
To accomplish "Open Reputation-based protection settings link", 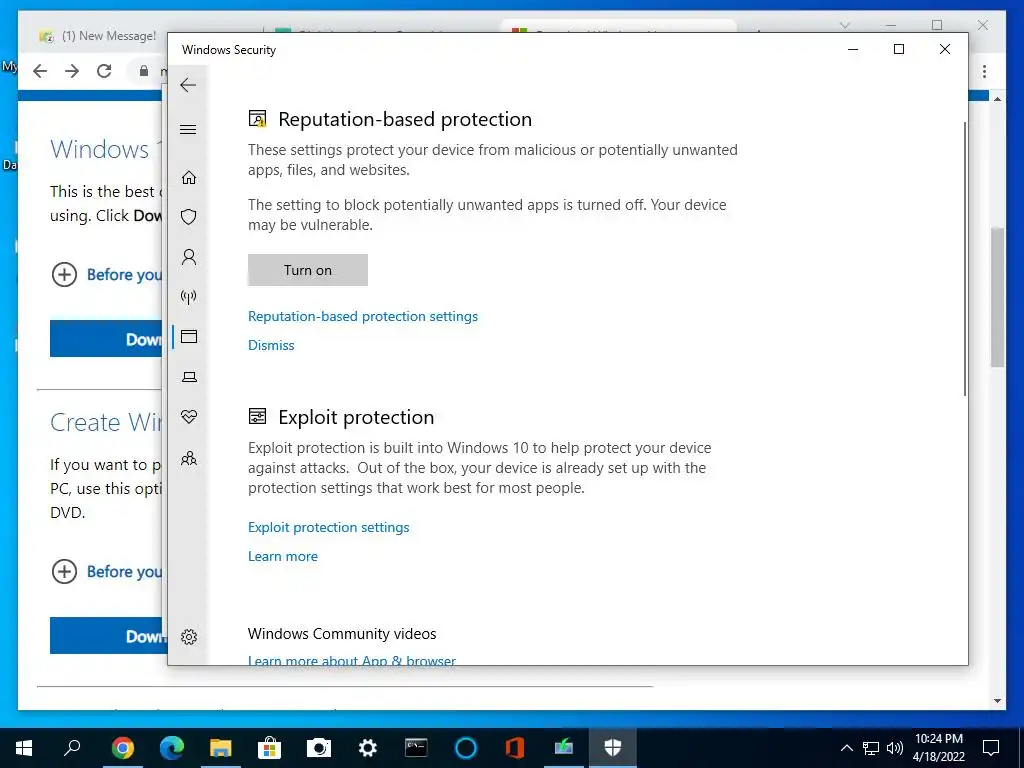I will 362,316.
